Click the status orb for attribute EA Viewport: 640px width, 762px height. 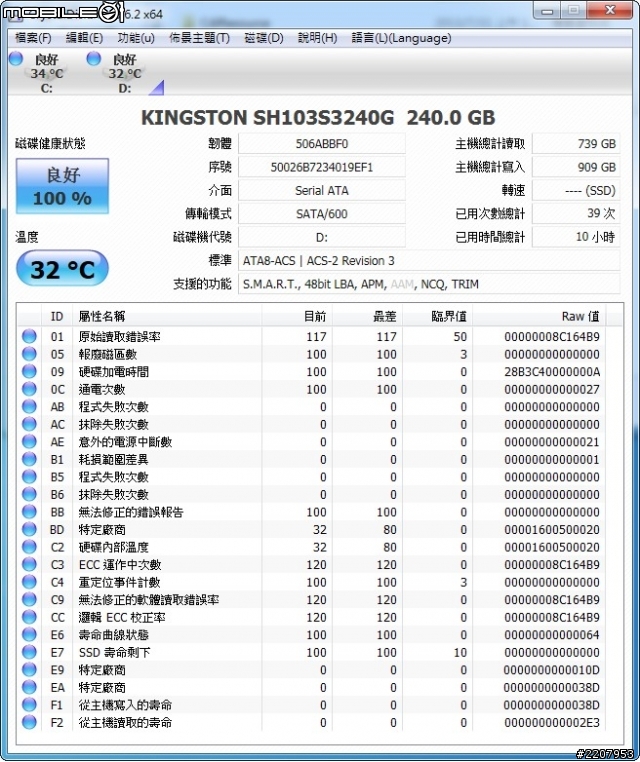29,687
